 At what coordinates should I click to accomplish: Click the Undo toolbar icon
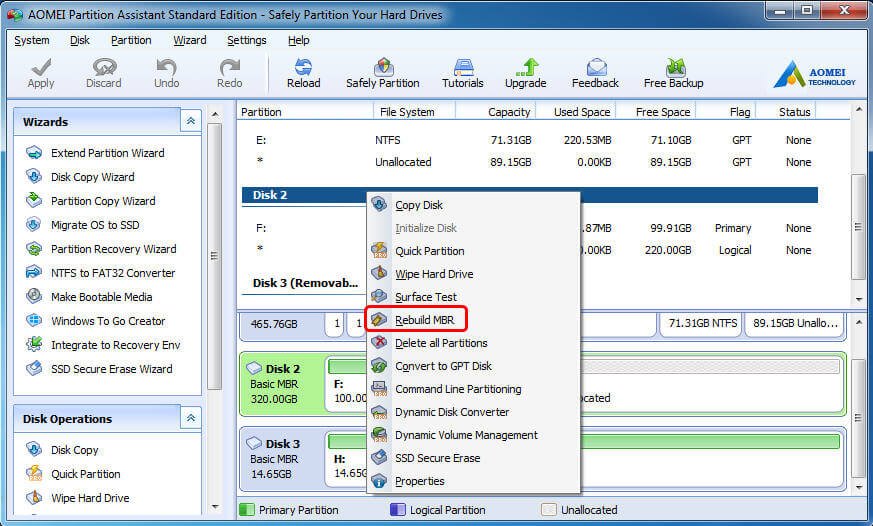pos(166,73)
